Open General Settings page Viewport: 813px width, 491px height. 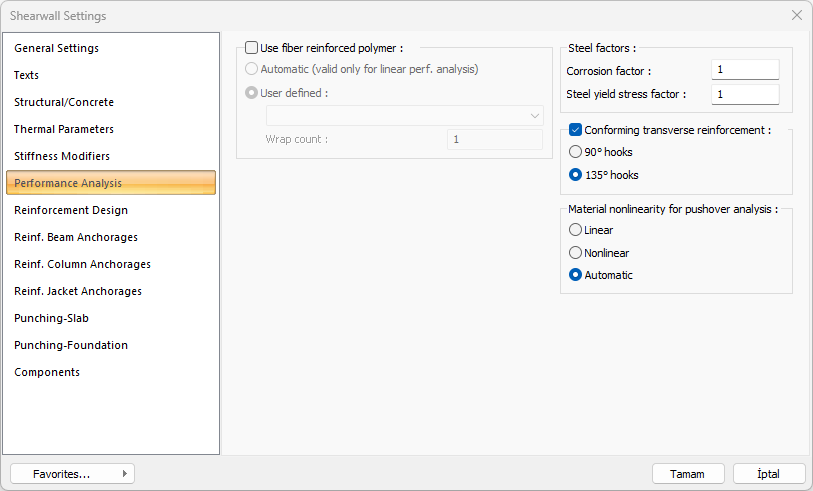point(56,48)
